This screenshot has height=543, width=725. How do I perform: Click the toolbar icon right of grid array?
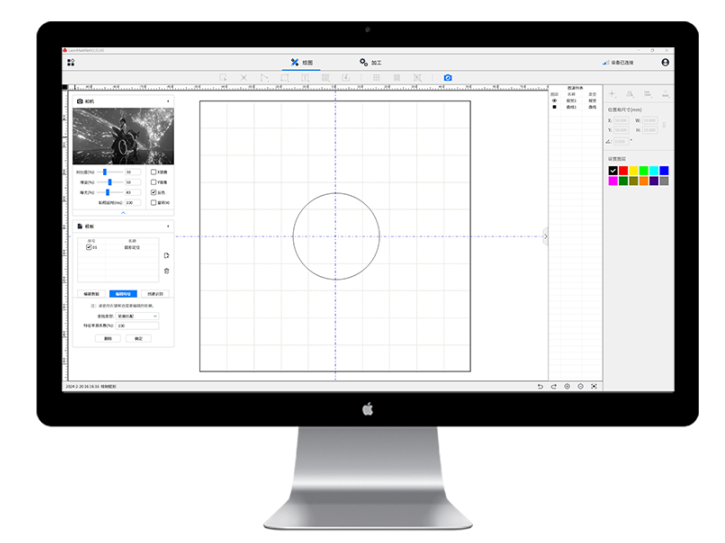pyautogui.click(x=397, y=78)
